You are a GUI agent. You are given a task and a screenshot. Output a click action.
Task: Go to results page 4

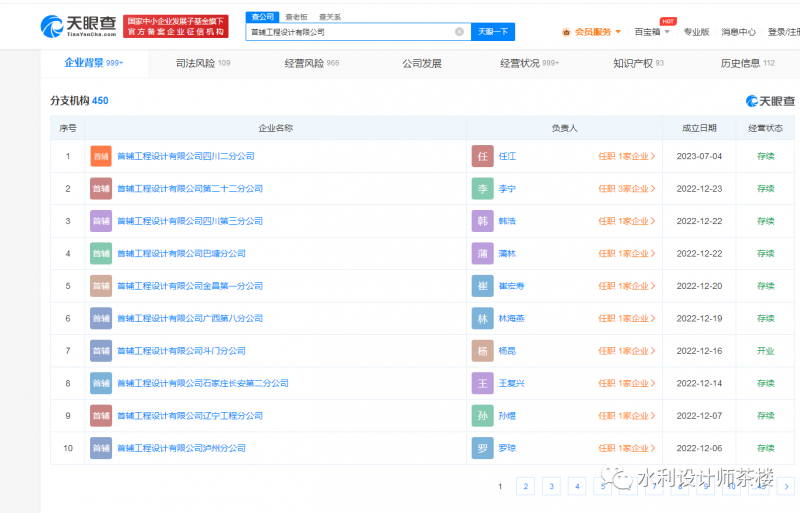(577, 486)
